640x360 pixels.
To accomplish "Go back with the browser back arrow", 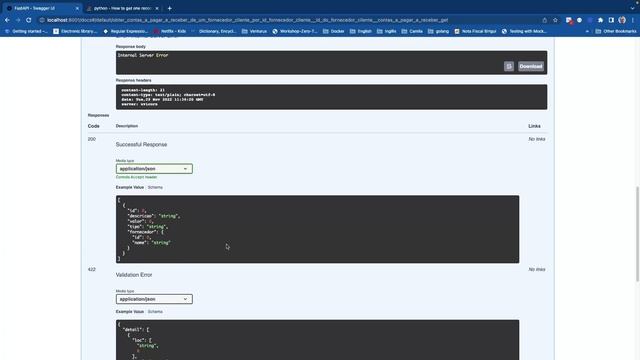I will [7, 20].
